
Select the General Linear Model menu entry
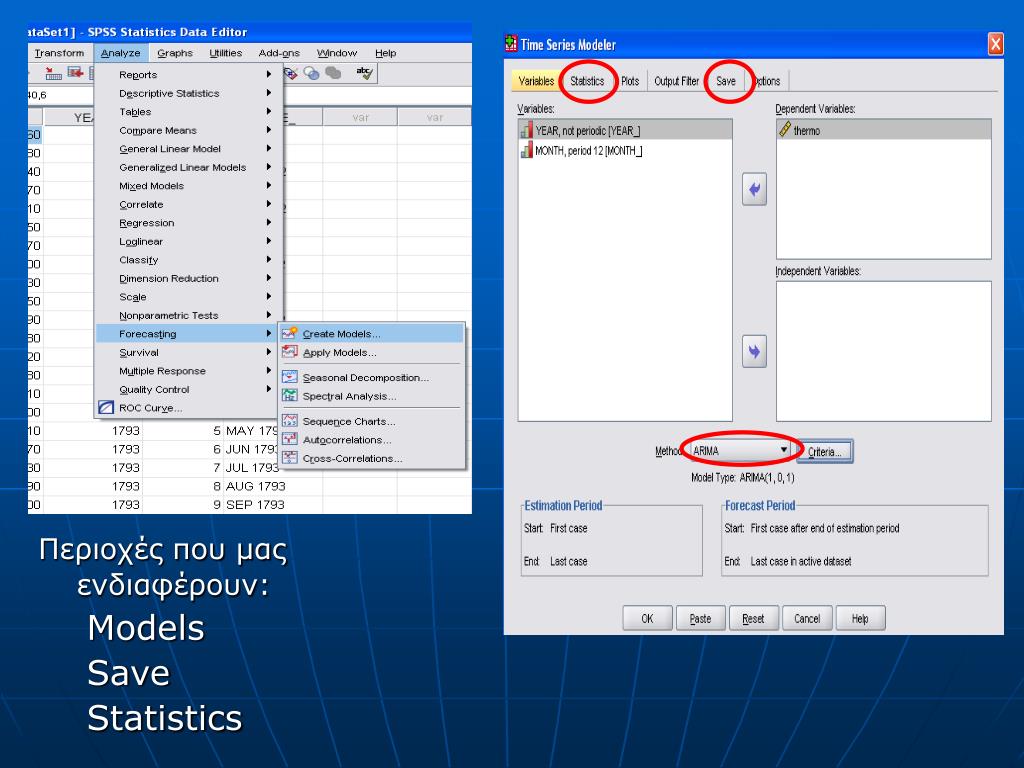[189, 148]
